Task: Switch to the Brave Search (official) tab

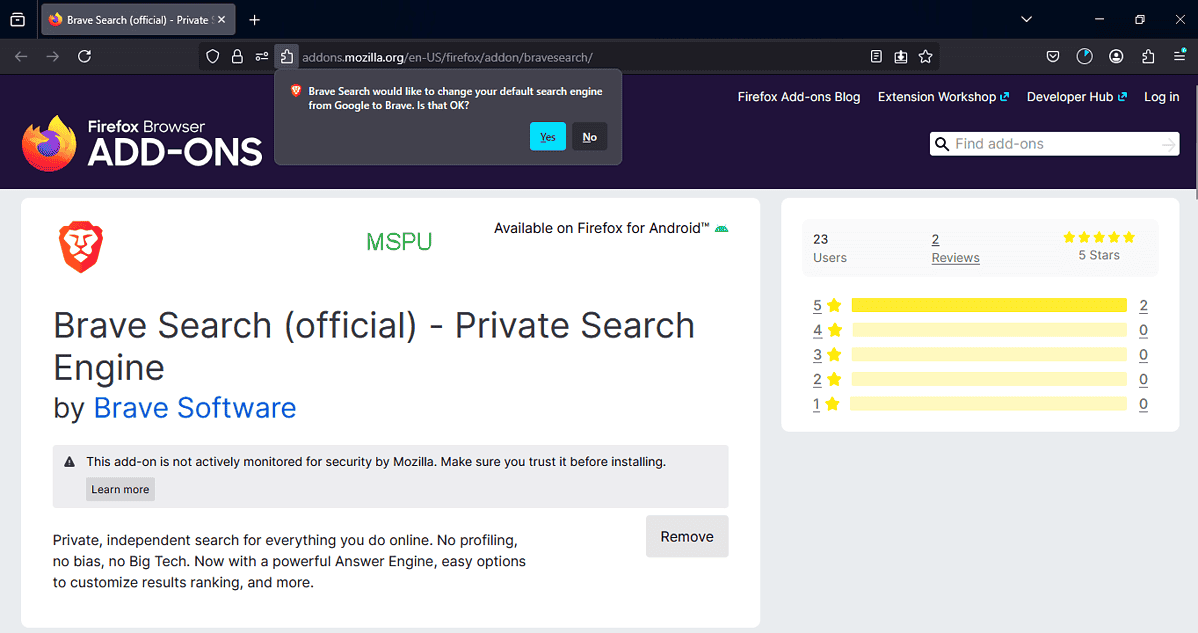Action: pyautogui.click(x=130, y=19)
